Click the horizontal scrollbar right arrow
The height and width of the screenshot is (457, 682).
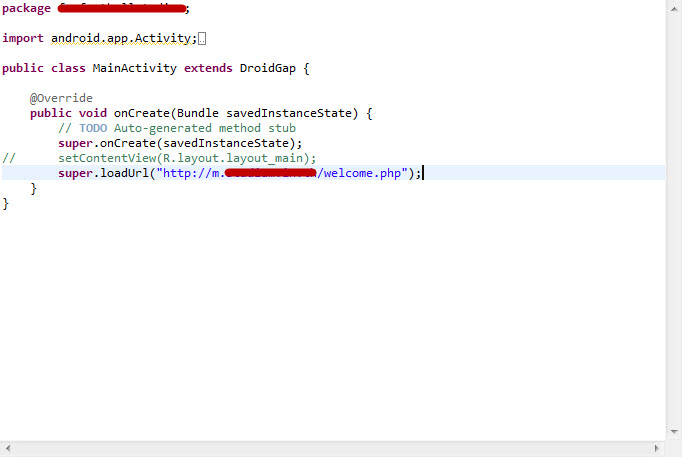click(x=656, y=448)
